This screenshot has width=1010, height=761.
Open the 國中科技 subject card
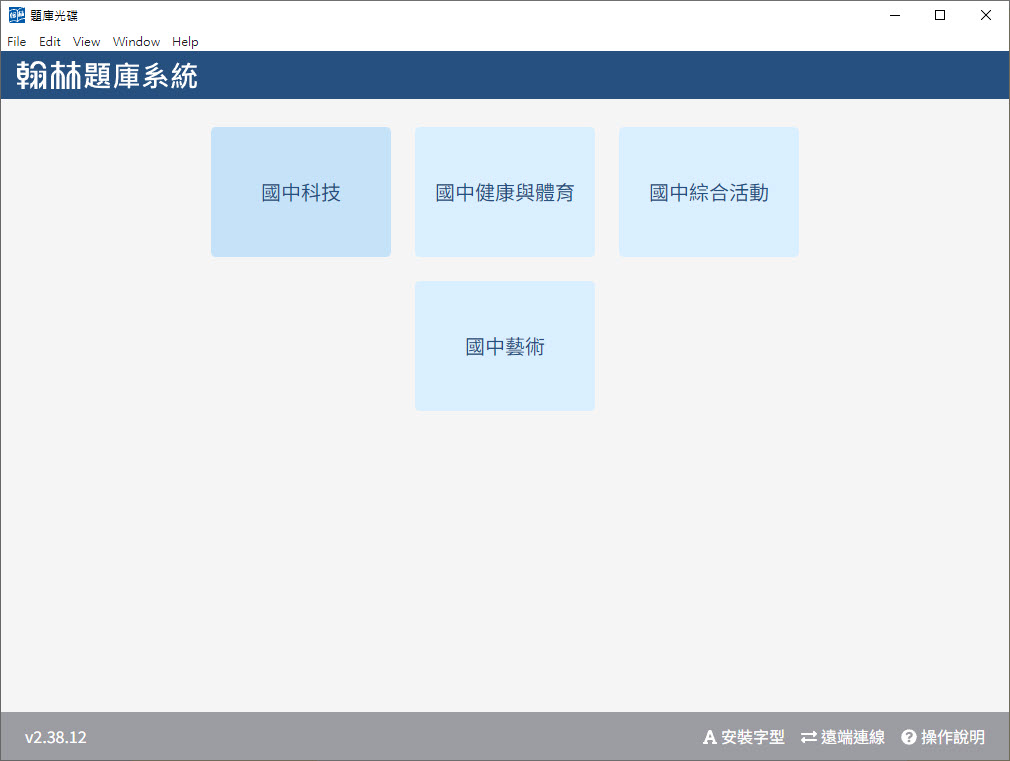pos(301,192)
